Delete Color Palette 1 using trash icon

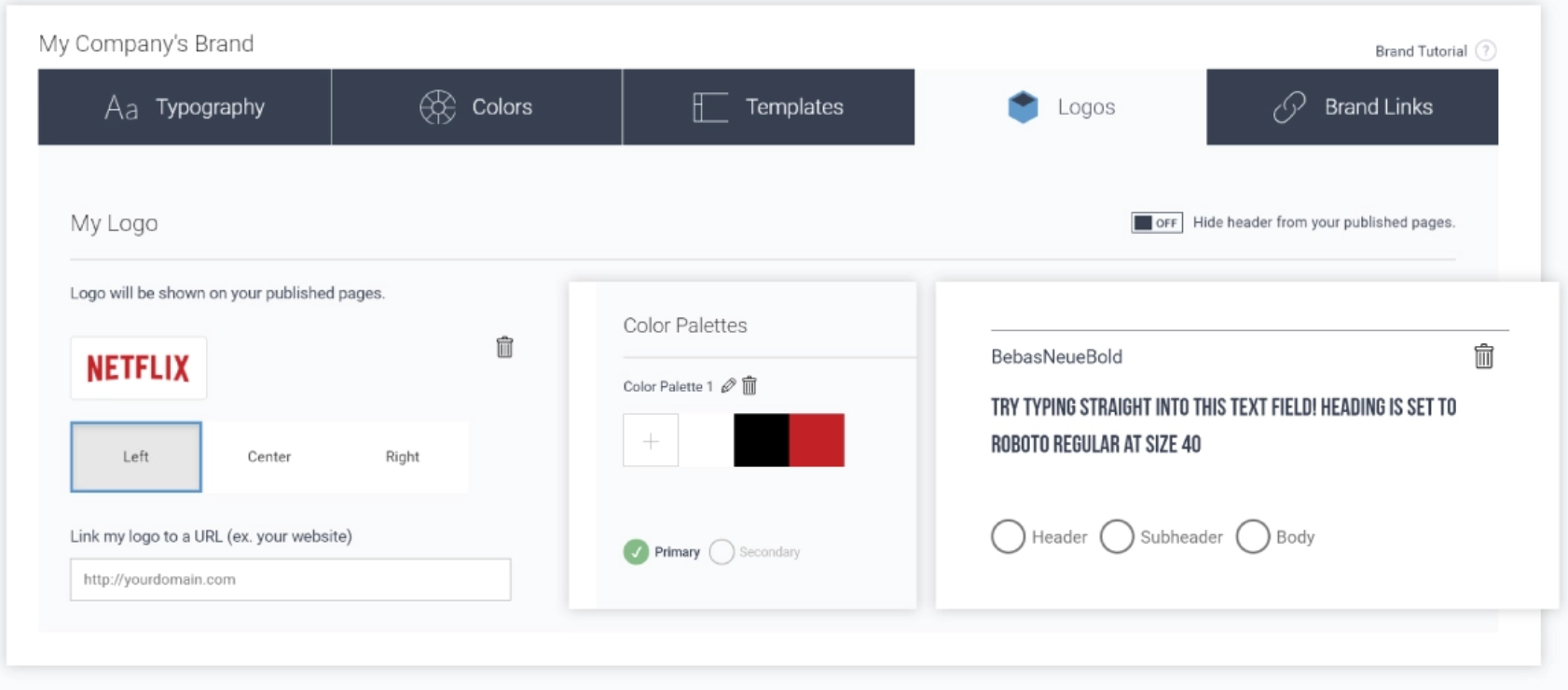click(x=750, y=385)
